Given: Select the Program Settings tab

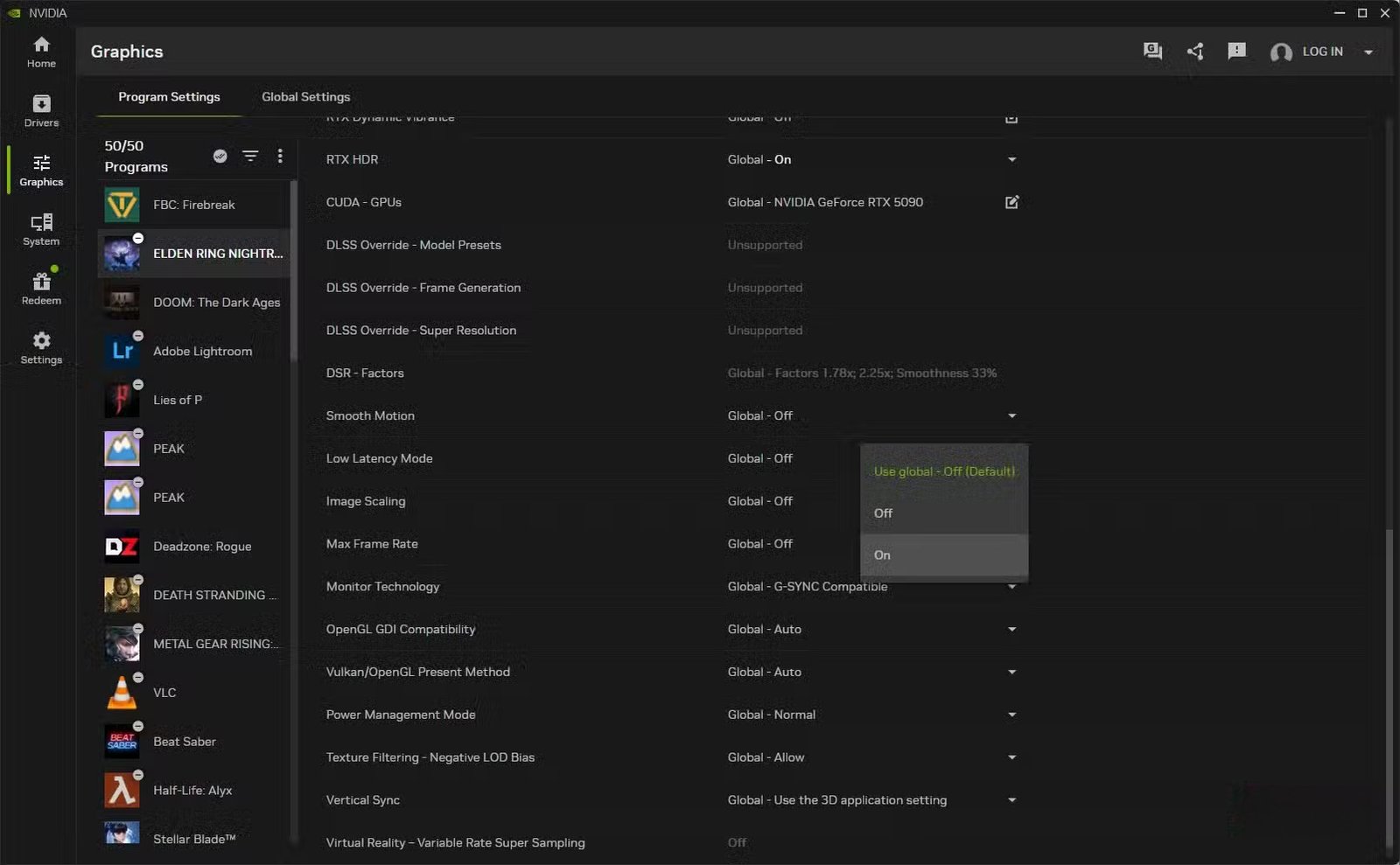Looking at the screenshot, I should point(169,97).
